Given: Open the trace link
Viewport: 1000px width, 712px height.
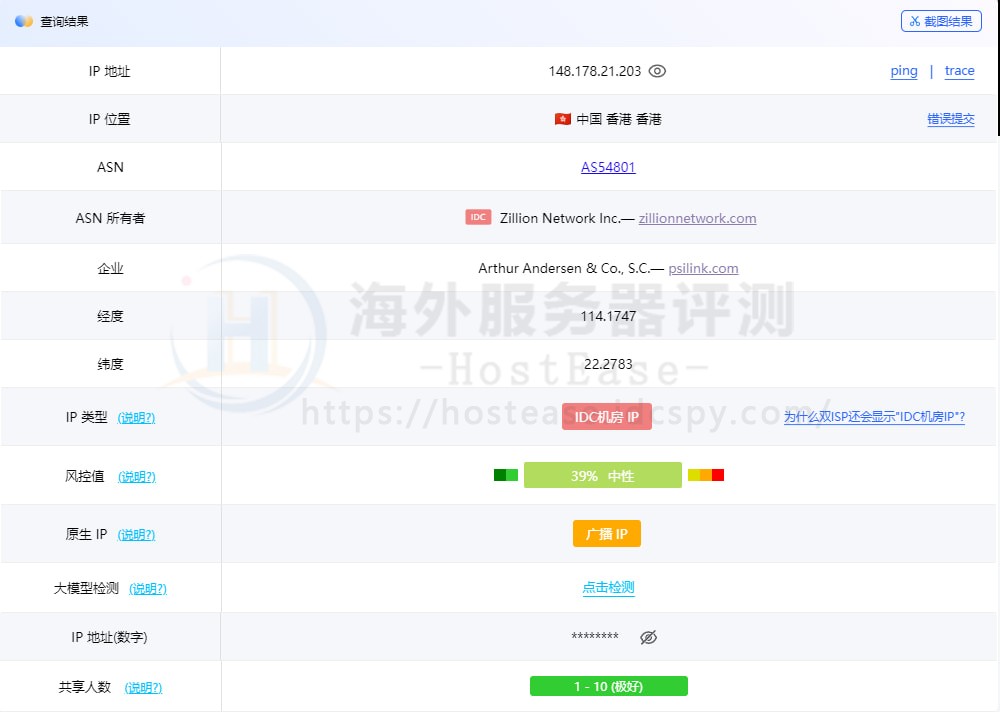Looking at the screenshot, I should click(959, 71).
